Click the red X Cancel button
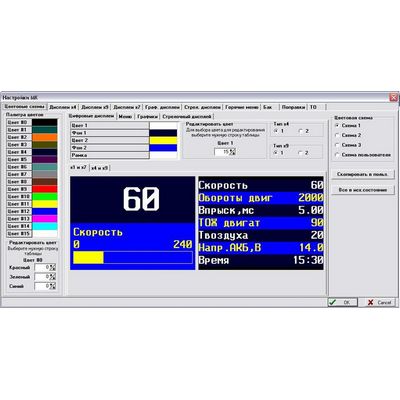Image resolution: width=400 pixels, height=400 pixels. click(379, 302)
